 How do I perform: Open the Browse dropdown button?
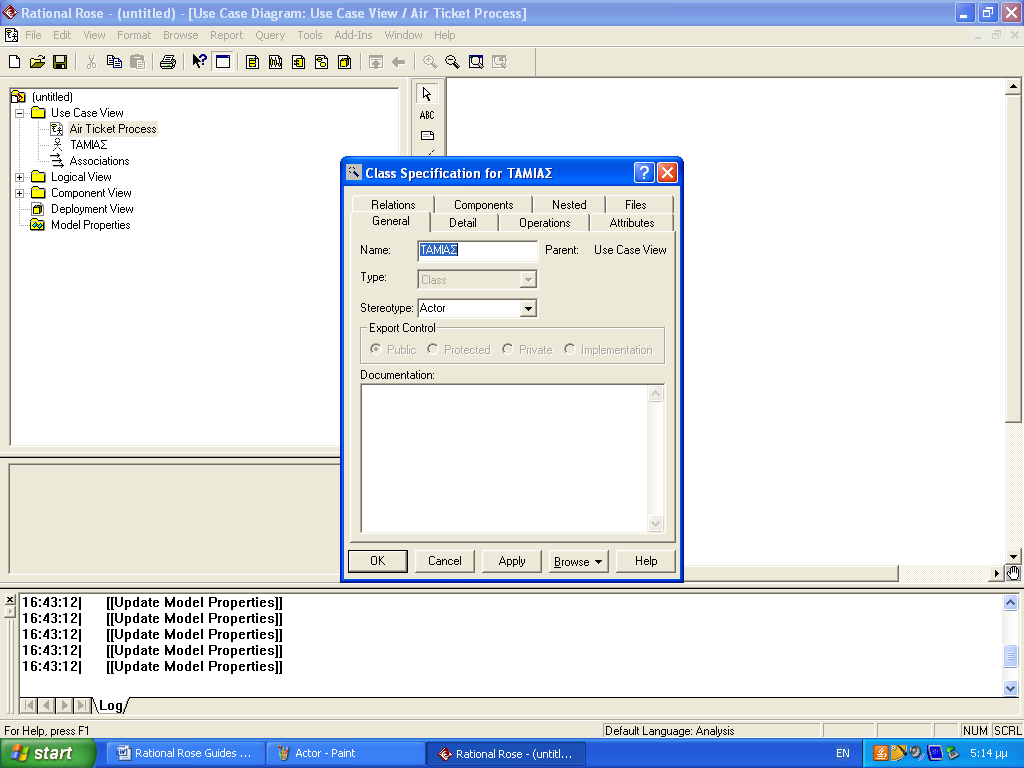point(578,562)
